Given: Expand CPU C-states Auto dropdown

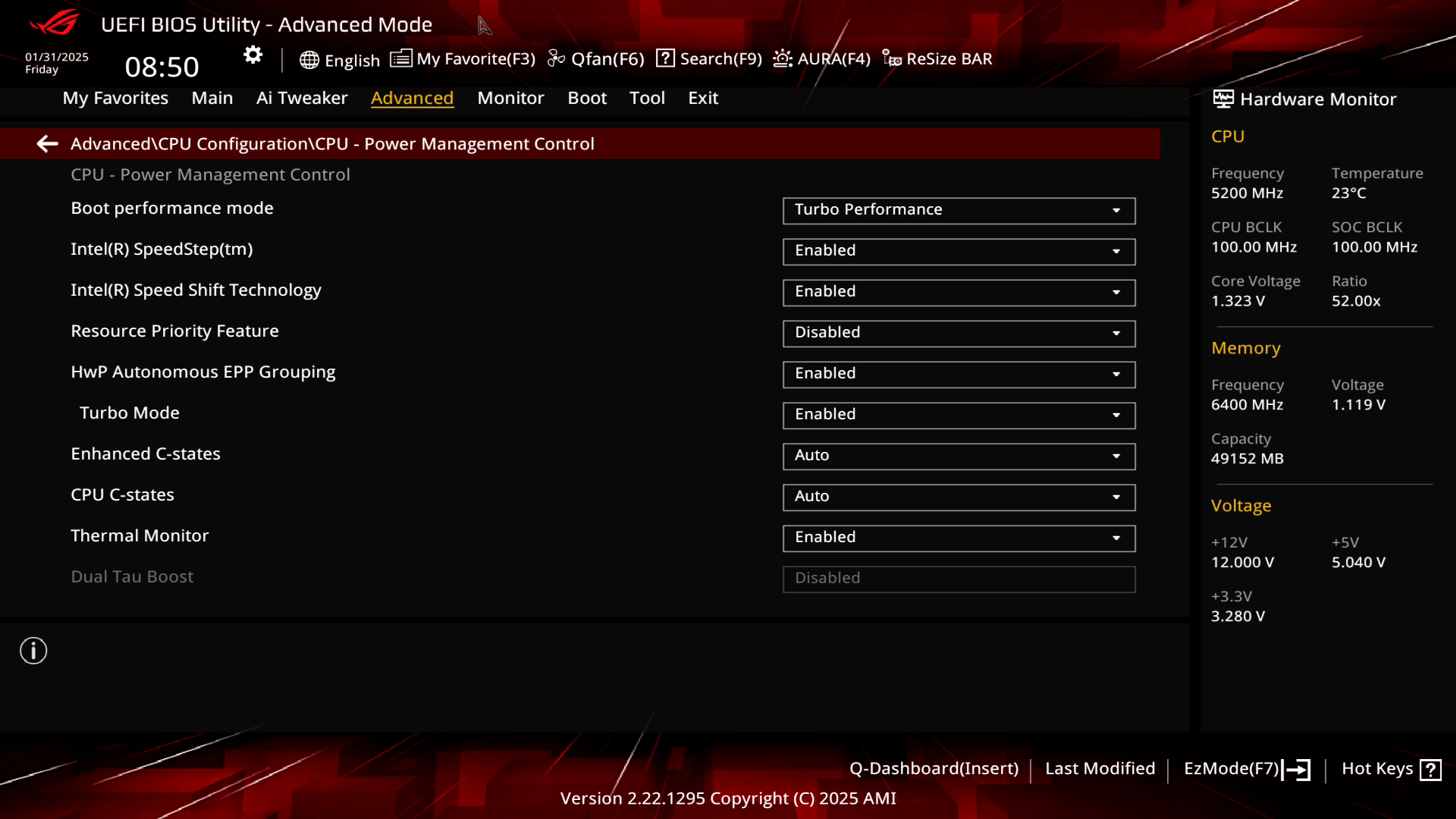Looking at the screenshot, I should coord(1117,496).
